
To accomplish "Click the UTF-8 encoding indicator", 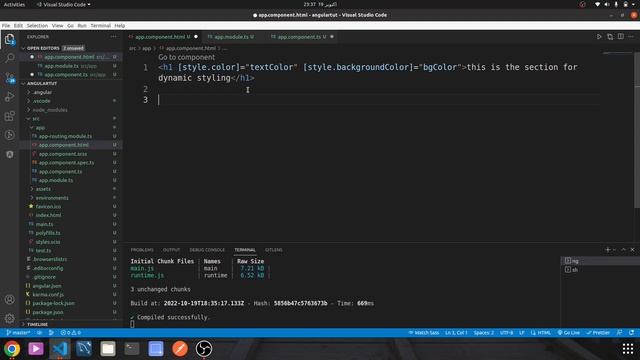I will tap(507, 333).
